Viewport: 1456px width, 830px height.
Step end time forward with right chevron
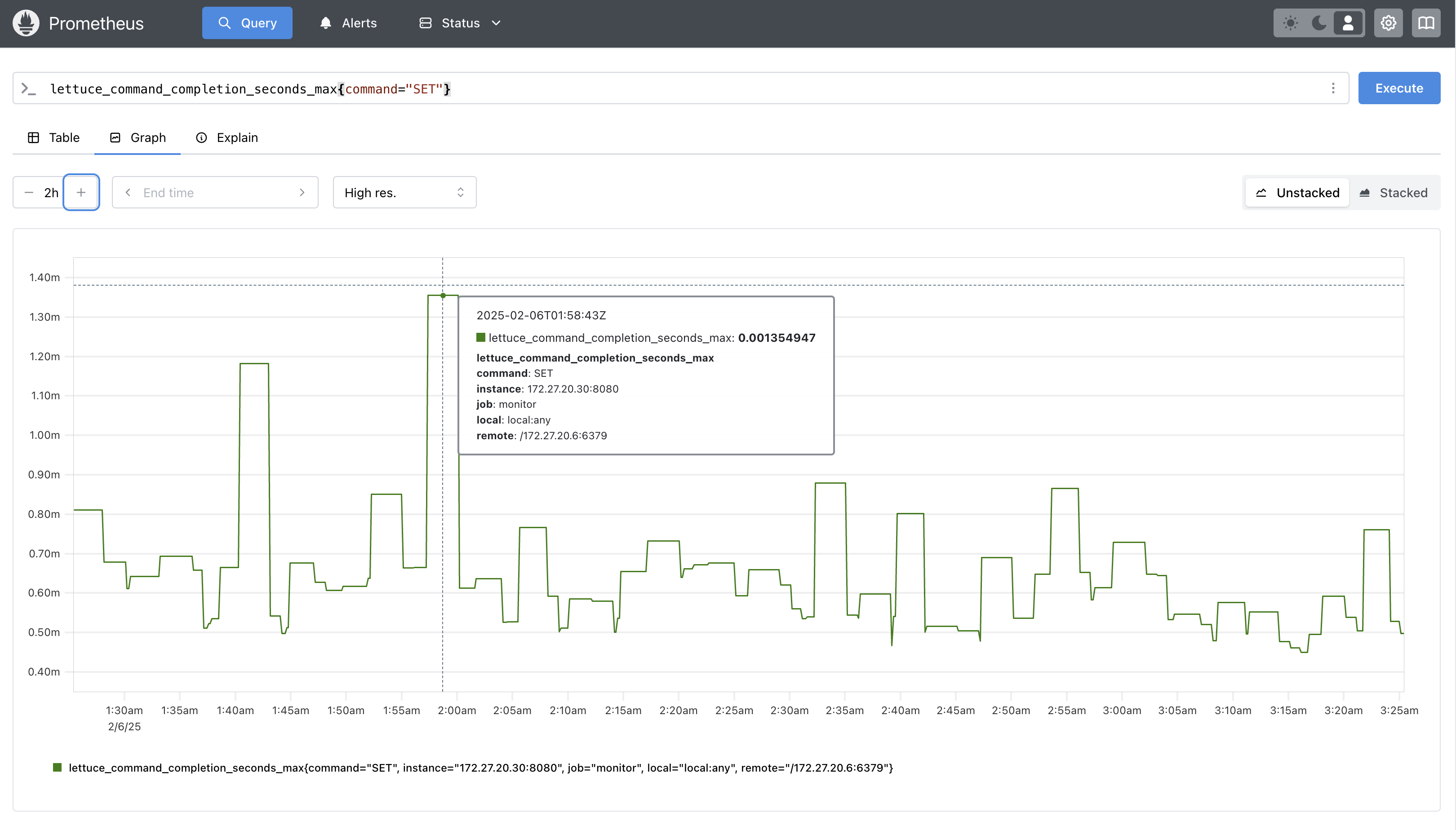[x=302, y=193]
